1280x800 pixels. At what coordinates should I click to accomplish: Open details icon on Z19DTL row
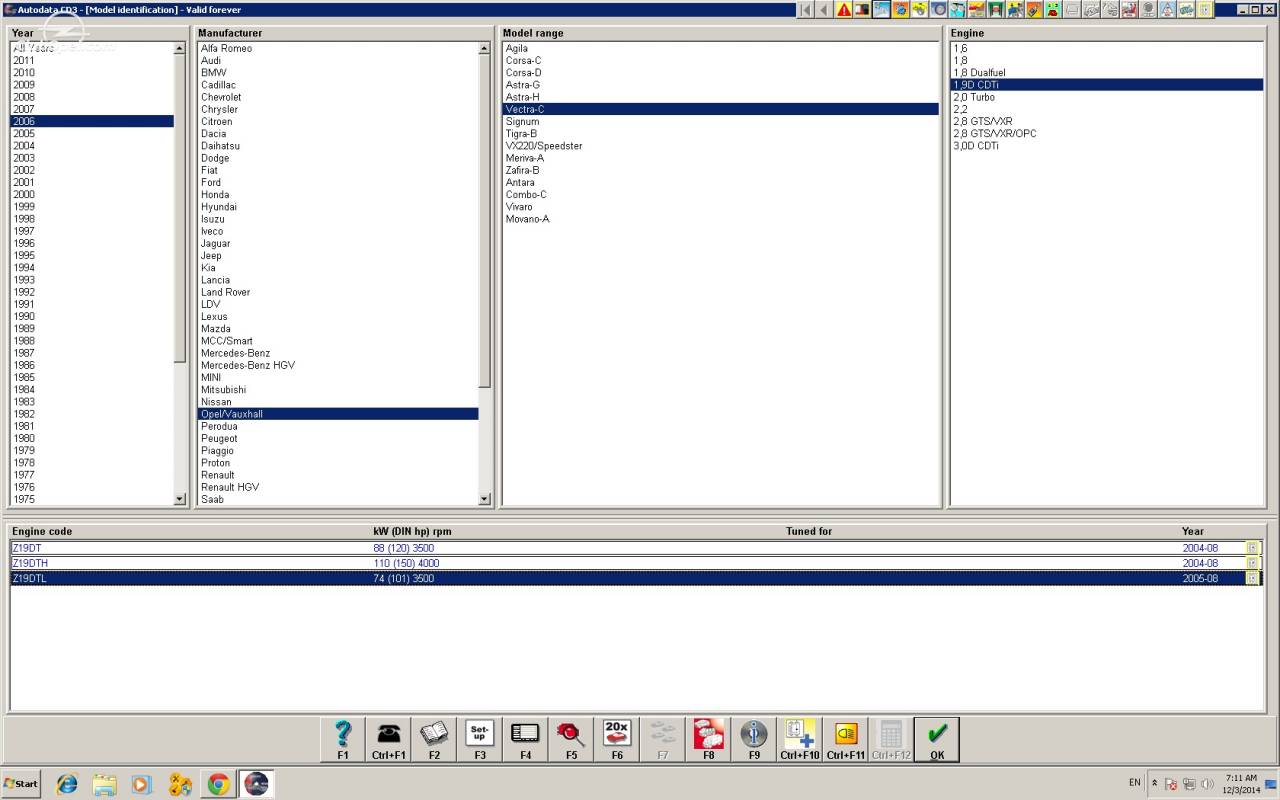pyautogui.click(x=1252, y=578)
